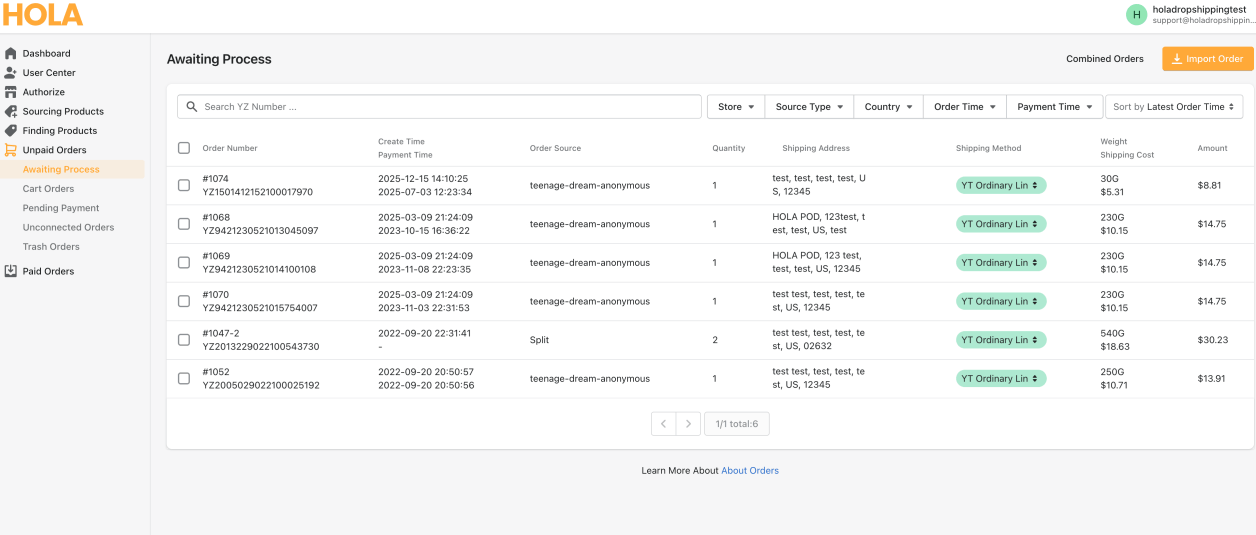Open Sort by Latest Order Time selector
Viewport: 1256px width, 535px height.
click(1173, 107)
